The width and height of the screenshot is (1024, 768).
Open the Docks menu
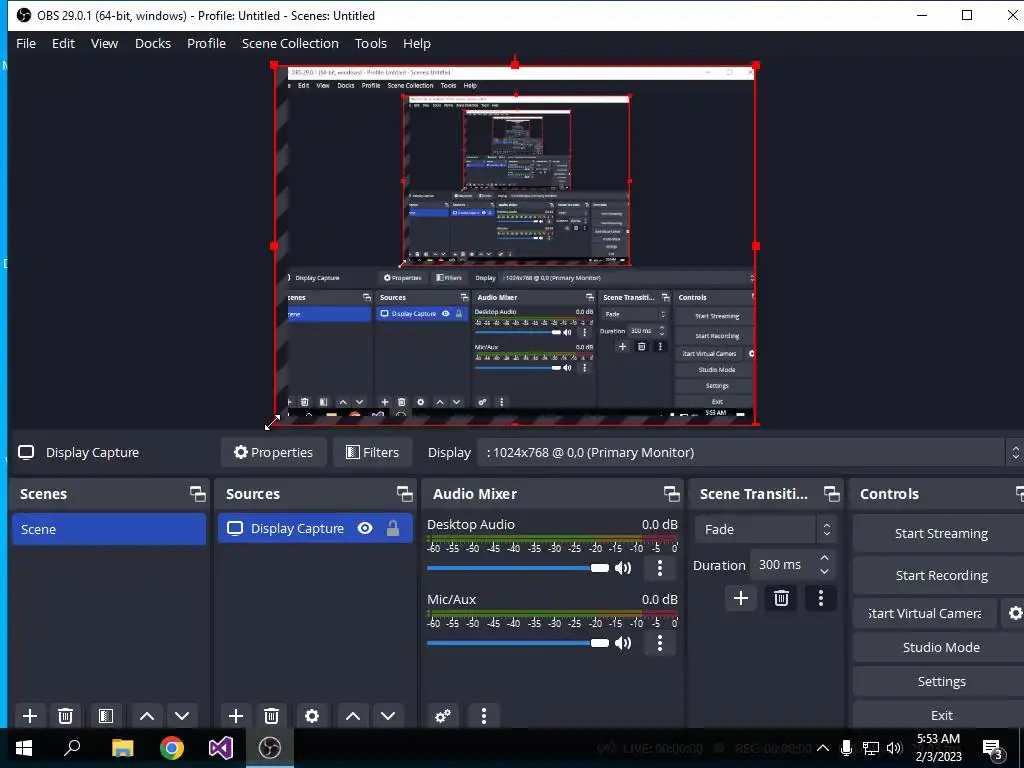pyautogui.click(x=153, y=43)
